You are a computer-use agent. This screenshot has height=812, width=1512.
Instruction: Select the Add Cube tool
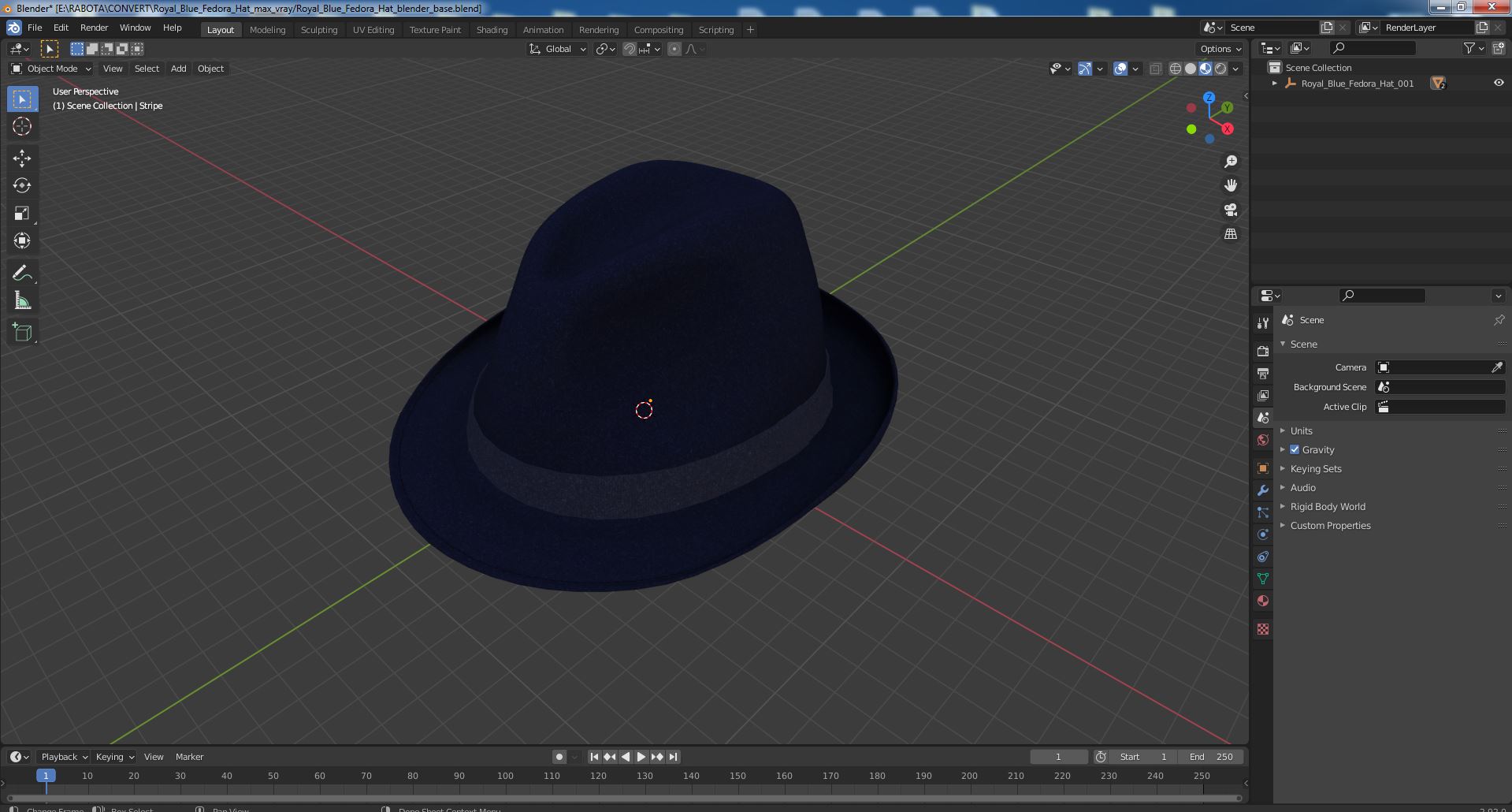[x=22, y=332]
